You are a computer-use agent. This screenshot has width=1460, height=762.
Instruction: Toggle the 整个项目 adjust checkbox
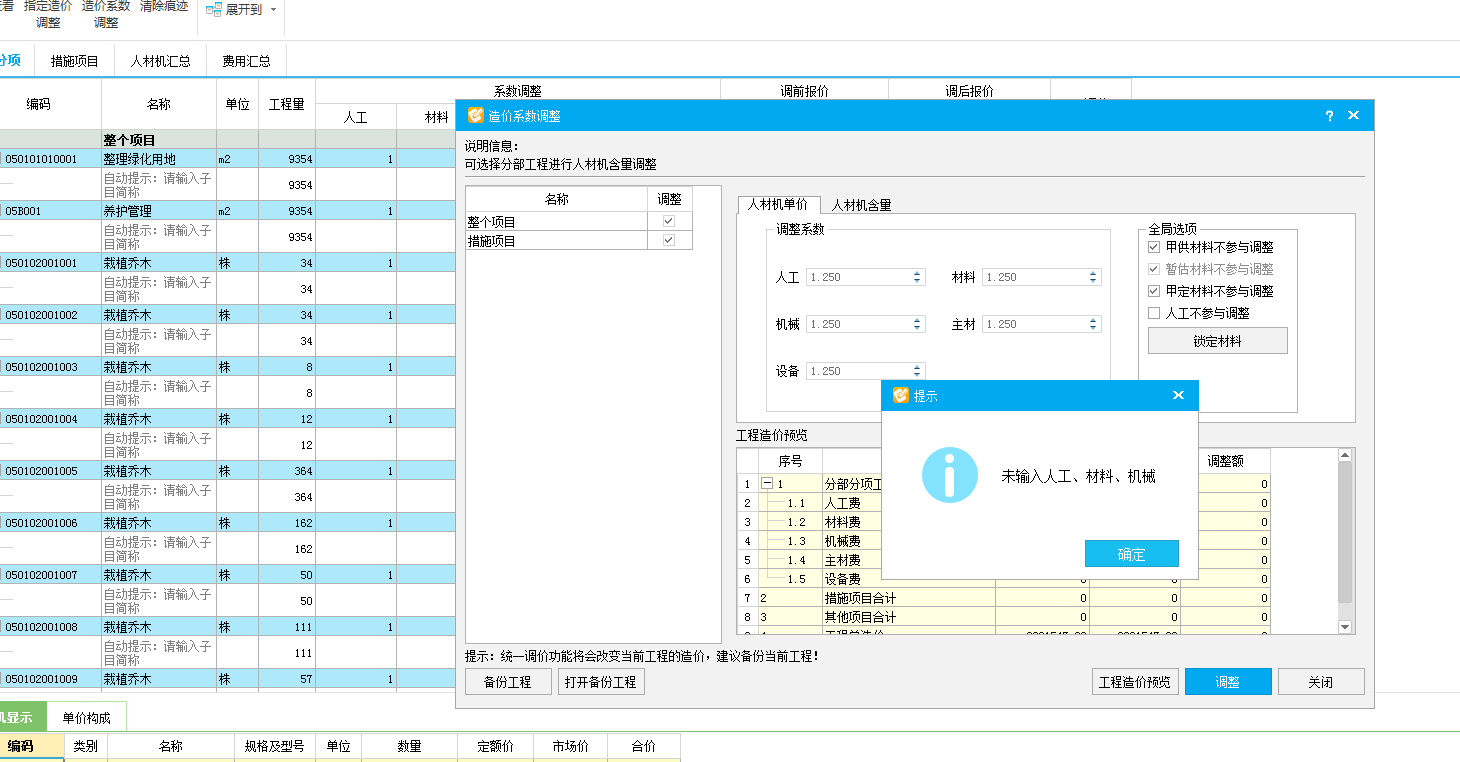point(669,221)
